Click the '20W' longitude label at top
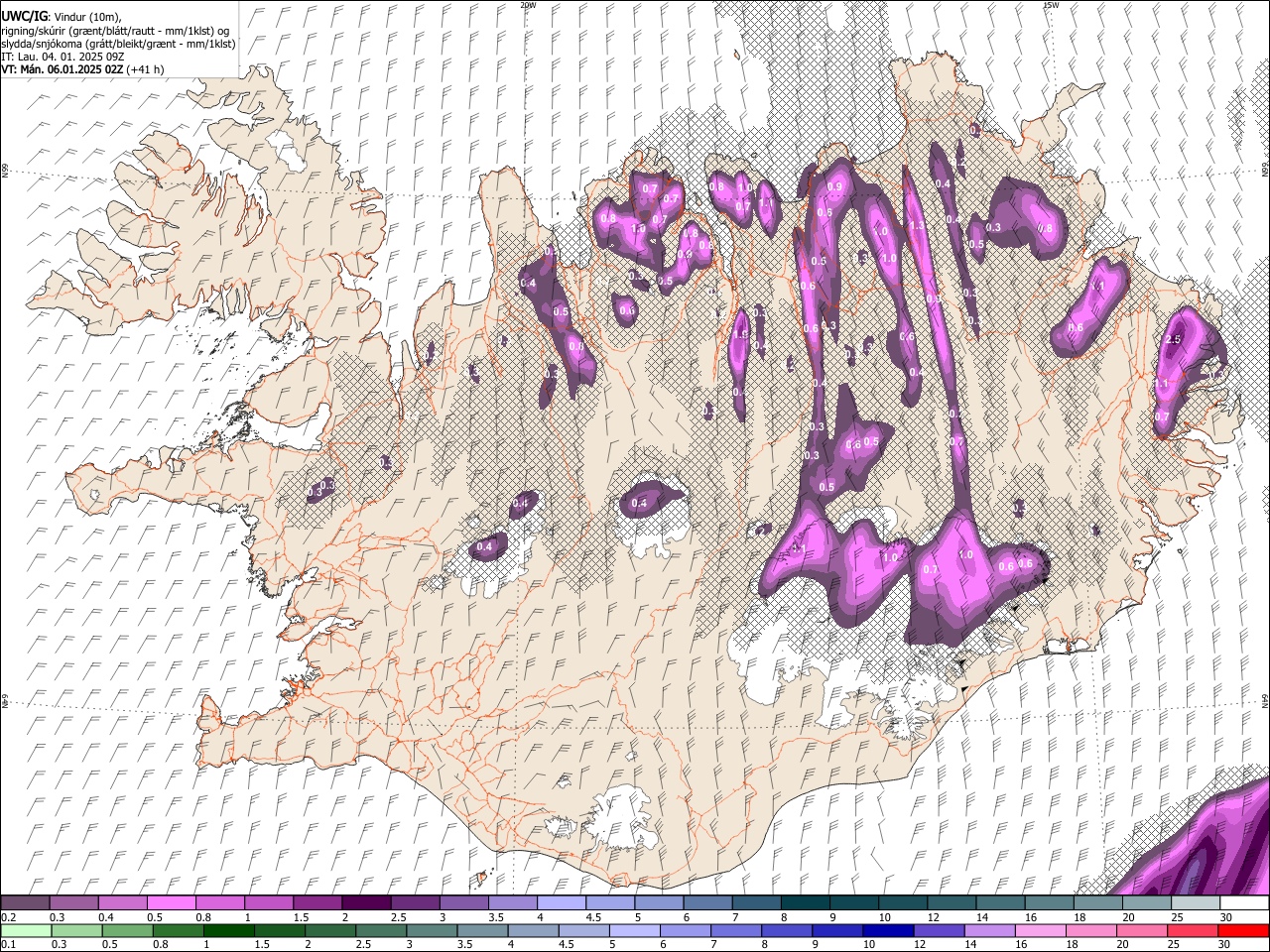Viewport: 1270px width, 952px height. point(528,5)
